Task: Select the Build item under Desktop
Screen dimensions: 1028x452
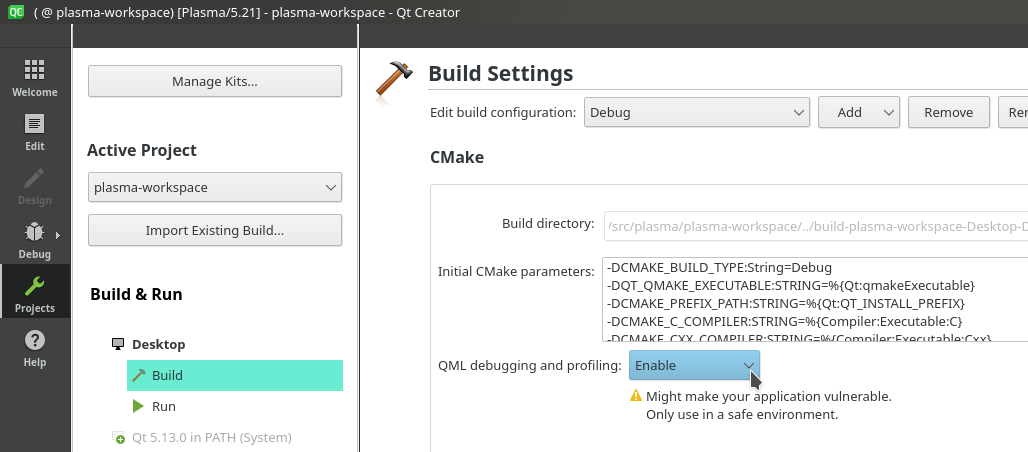Action: pyautogui.click(x=235, y=375)
